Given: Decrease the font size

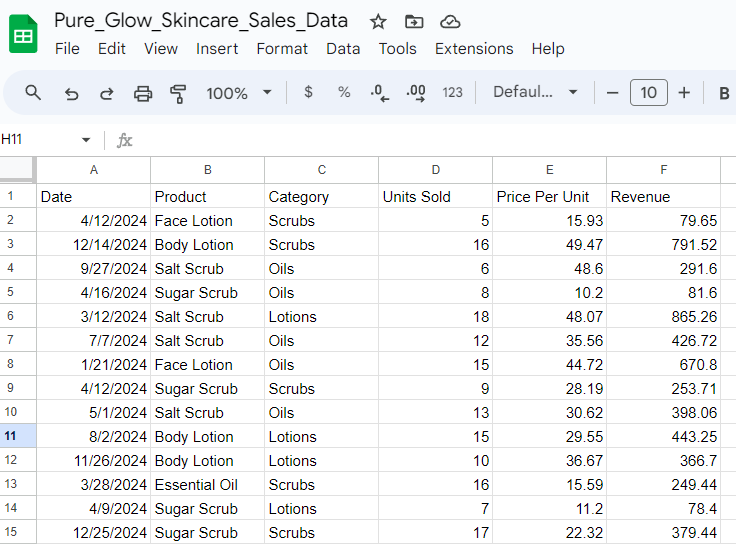Looking at the screenshot, I should 612,93.
